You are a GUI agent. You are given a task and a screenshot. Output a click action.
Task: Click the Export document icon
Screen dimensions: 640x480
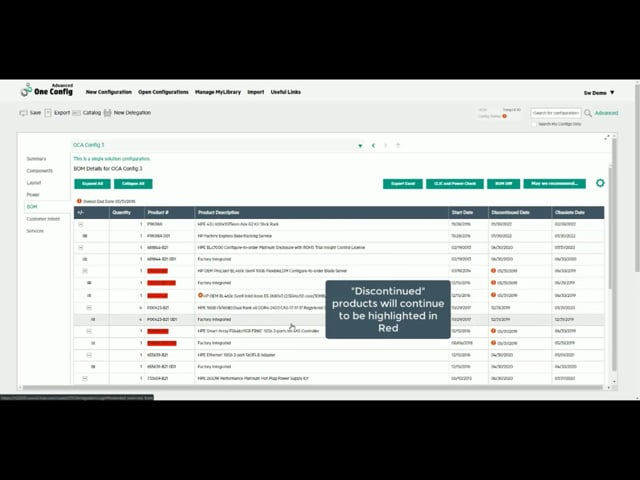[x=48, y=113]
